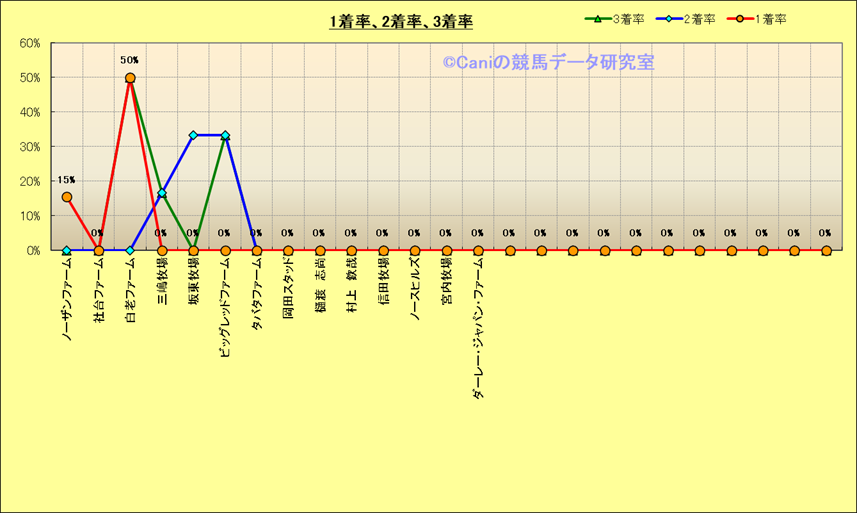The image size is (857, 513).
Task: Click the blue 2着率 legend marker
Action: point(667,19)
